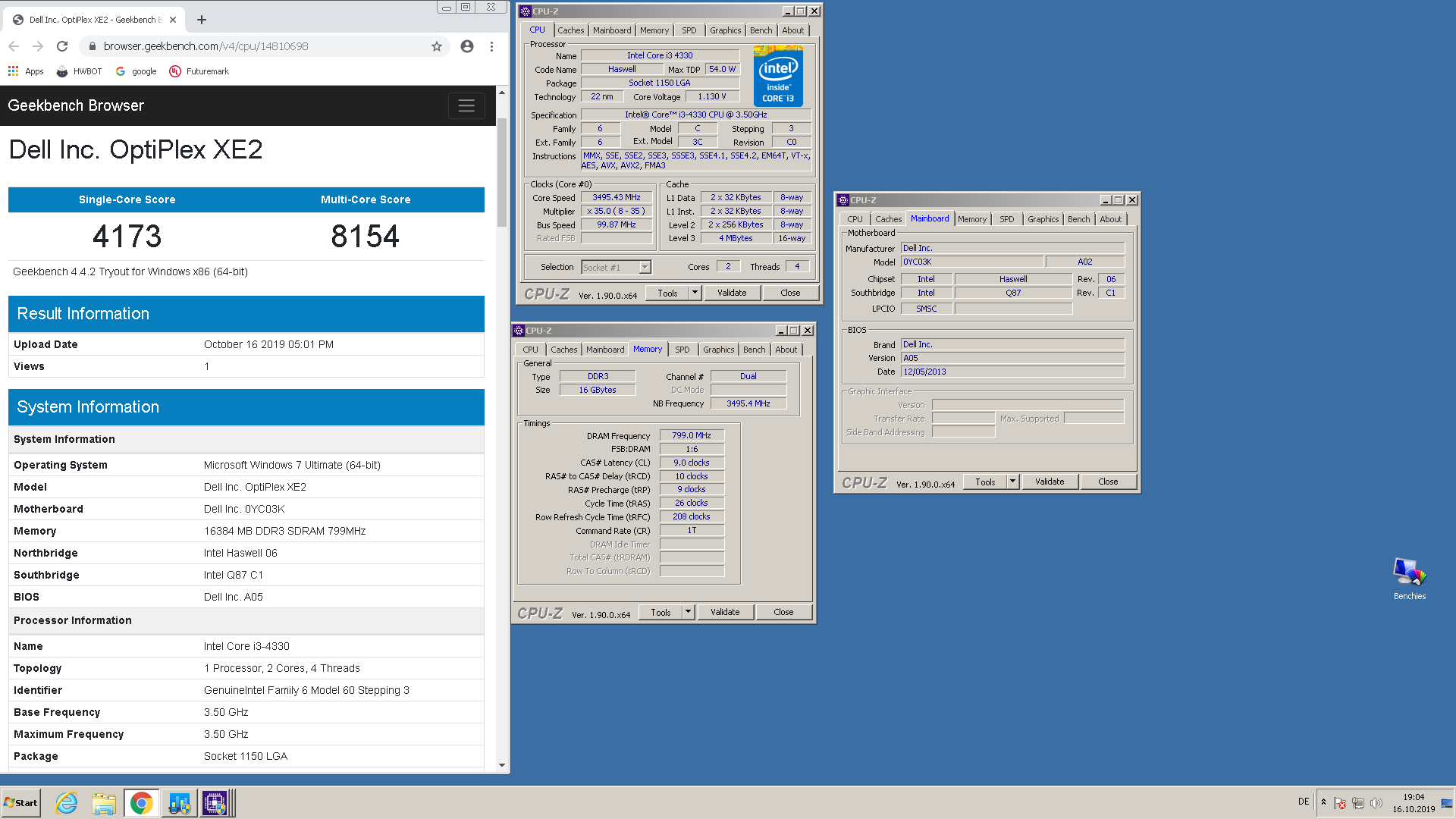
Task: Click the Intel Core i3 logo in CPU-Z
Action: tap(778, 76)
